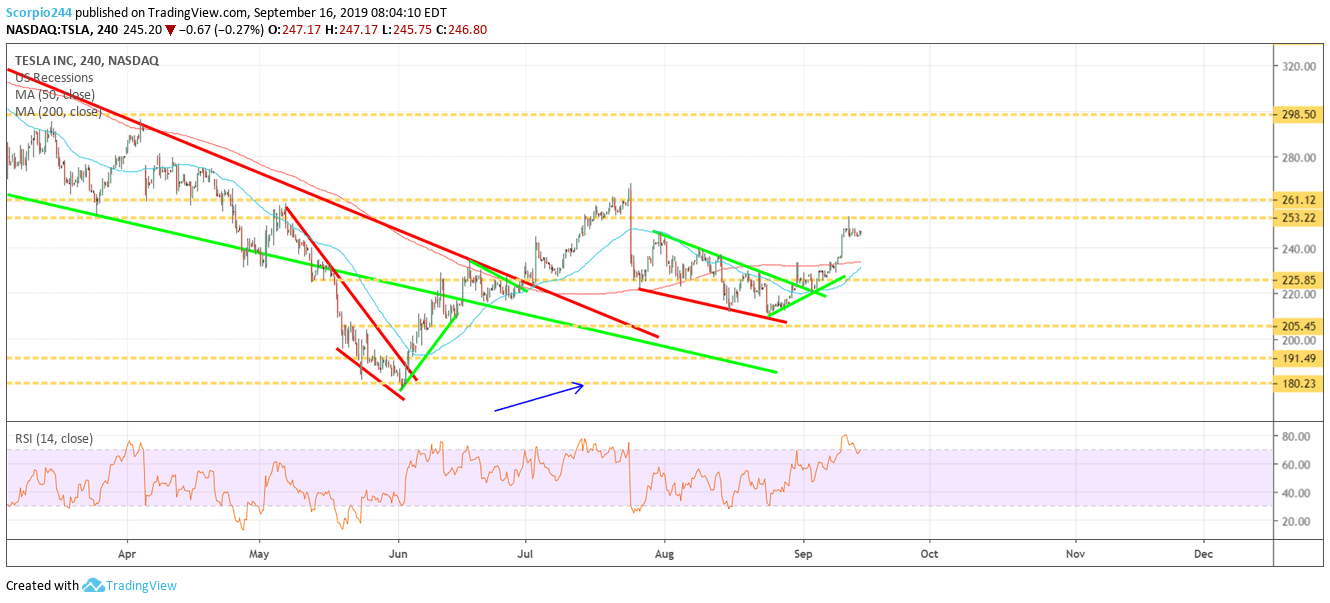Select the 205.45 level price label
The height and width of the screenshot is (603, 1330).
coord(1298,326)
